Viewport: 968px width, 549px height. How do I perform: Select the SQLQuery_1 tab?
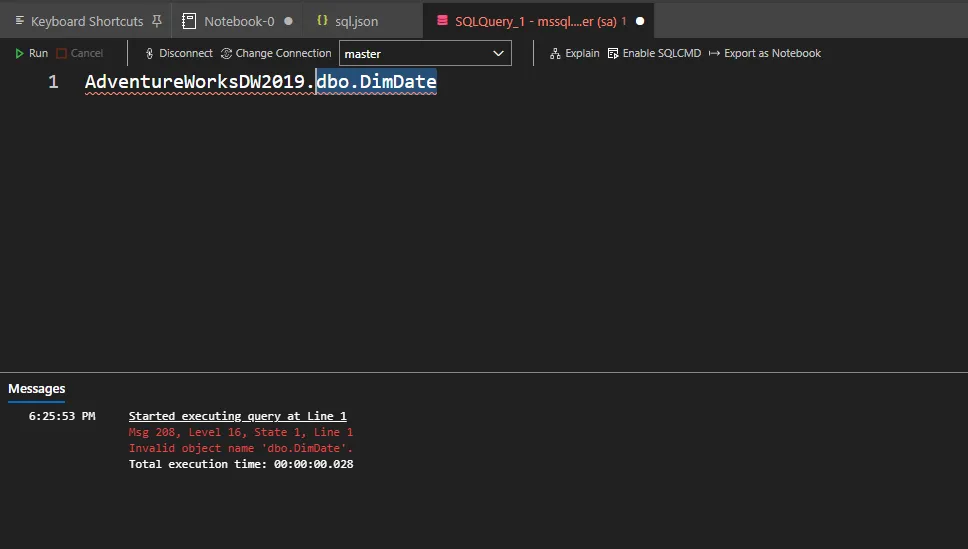(x=536, y=21)
